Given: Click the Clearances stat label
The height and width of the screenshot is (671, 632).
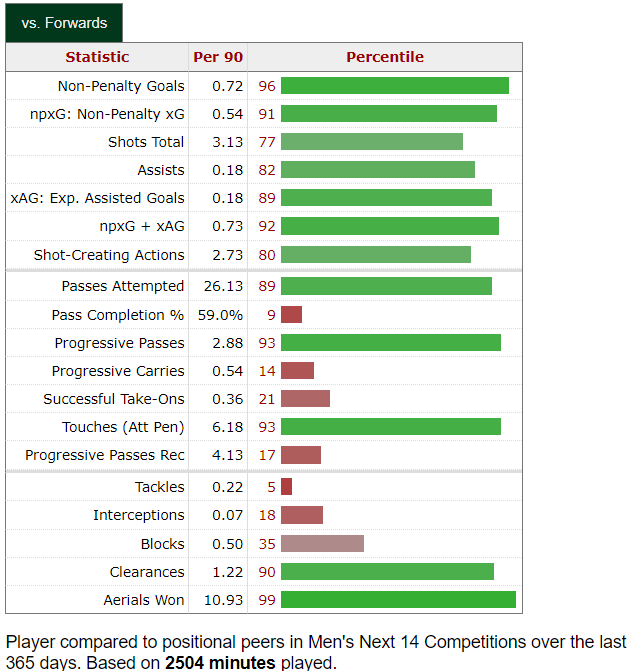Looking at the screenshot, I should pyautogui.click(x=147, y=572).
